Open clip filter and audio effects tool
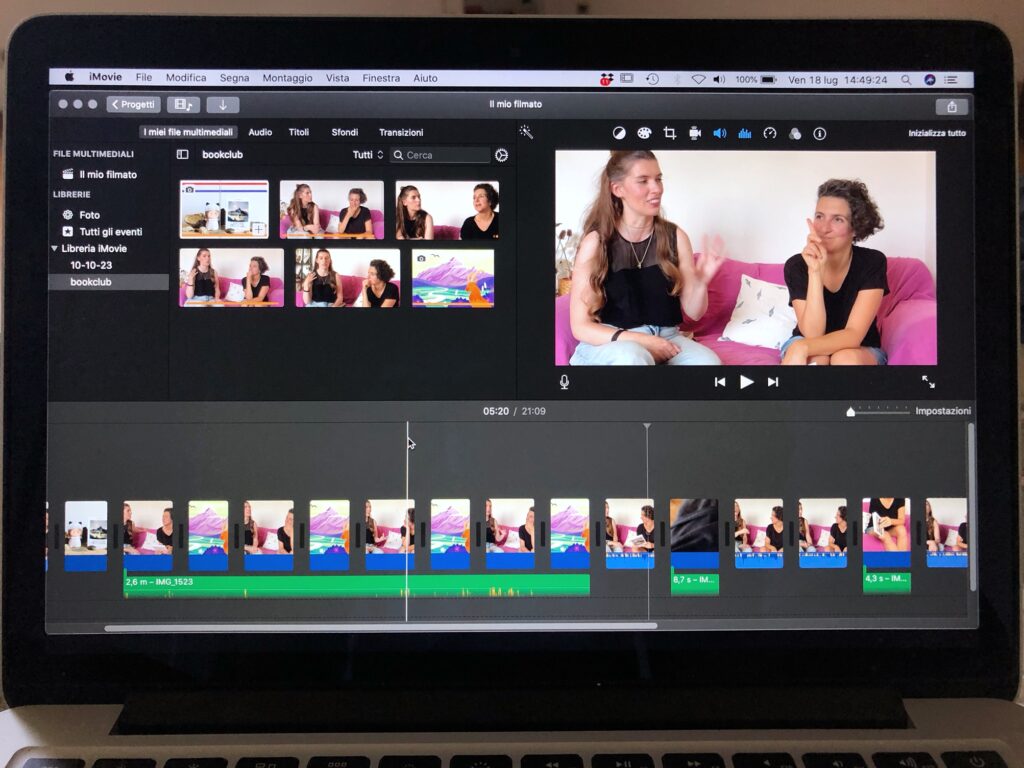The height and width of the screenshot is (768, 1024). [x=795, y=134]
